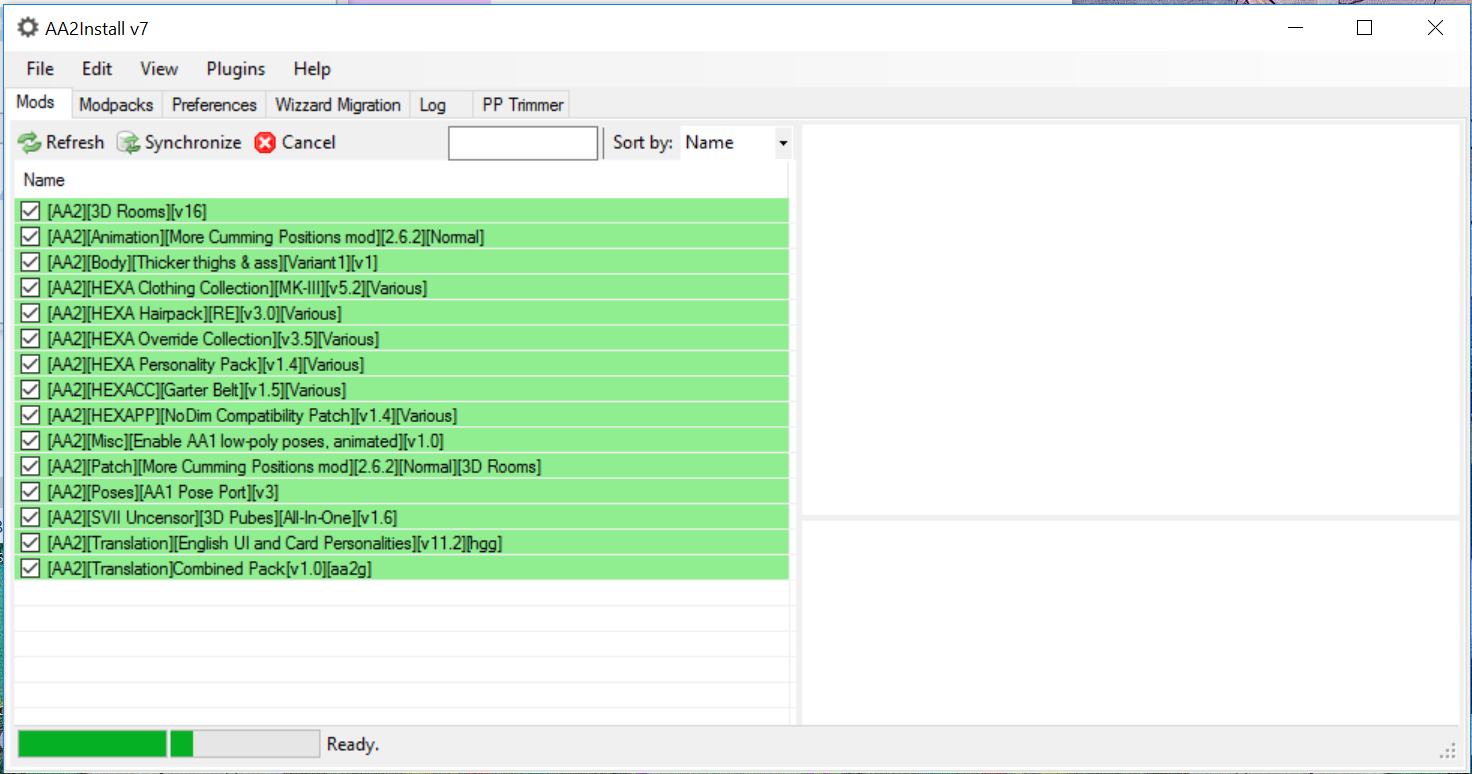Click the green progress bar
Image resolution: width=1472 pixels, height=774 pixels.
pos(168,744)
